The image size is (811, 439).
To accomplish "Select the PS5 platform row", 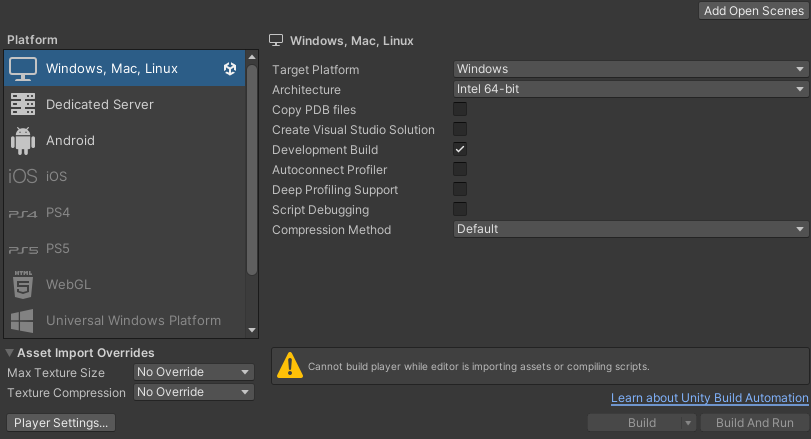I will [124, 249].
